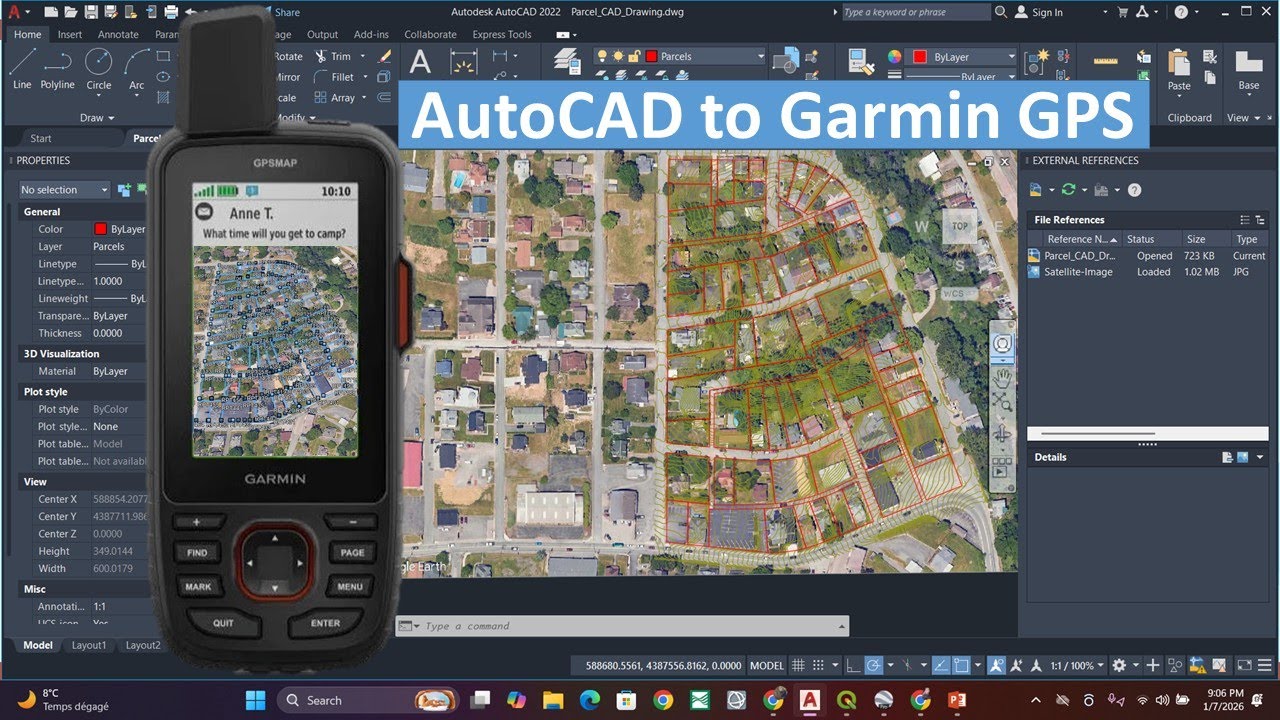Image resolution: width=1280 pixels, height=720 pixels.
Task: Click the TOP face of the ViewCube
Action: coord(960,226)
